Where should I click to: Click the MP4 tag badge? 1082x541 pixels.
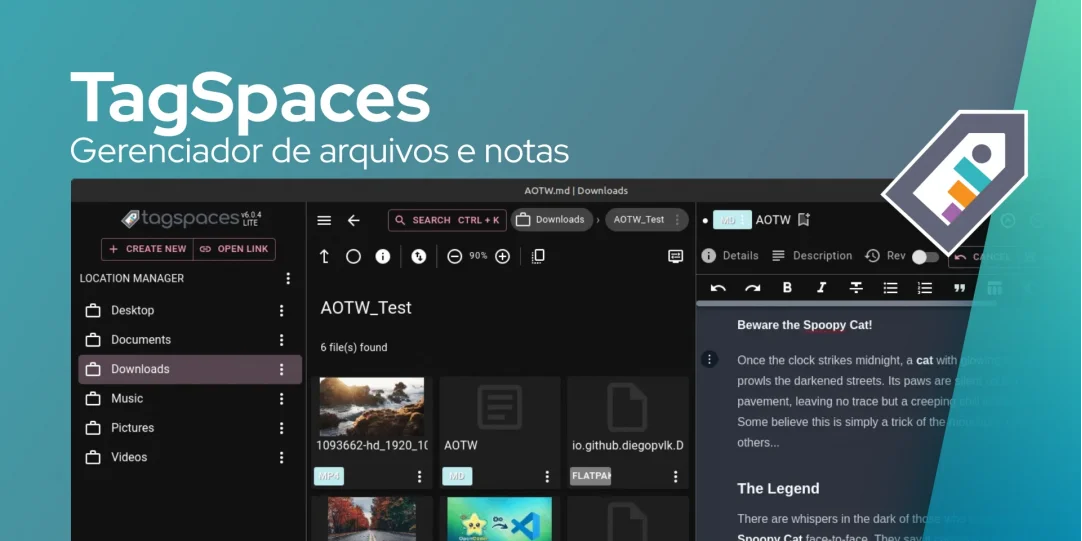pyautogui.click(x=329, y=476)
